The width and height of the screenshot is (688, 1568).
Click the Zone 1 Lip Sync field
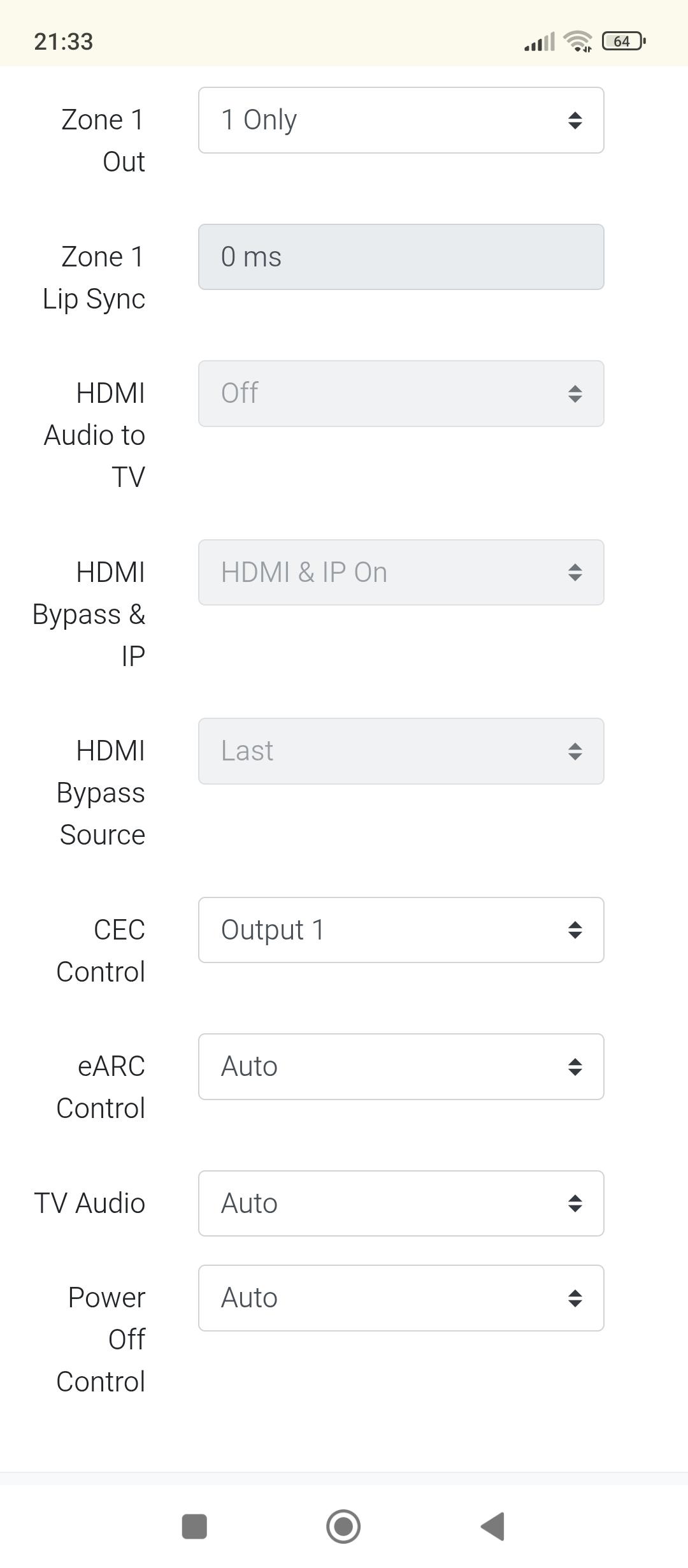(401, 257)
